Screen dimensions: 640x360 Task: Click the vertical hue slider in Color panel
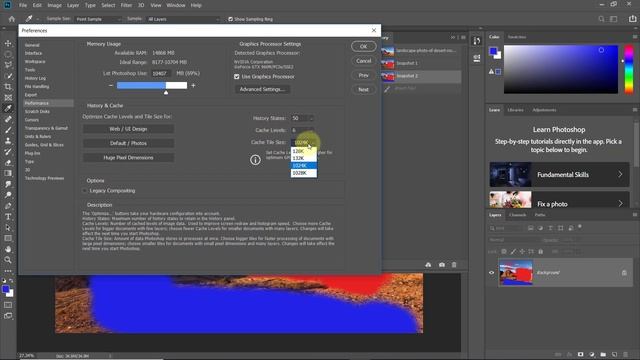pyautogui.click(x=629, y=69)
